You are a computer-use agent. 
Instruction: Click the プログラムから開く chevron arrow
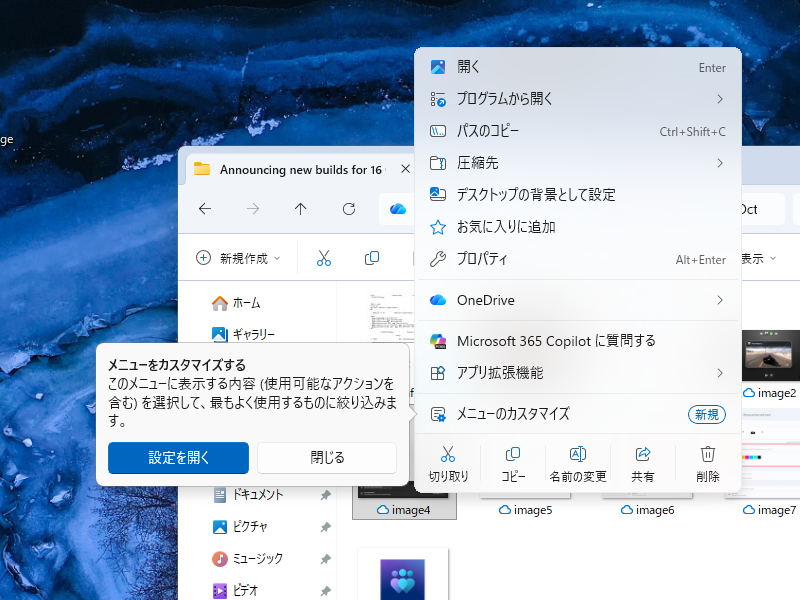pos(720,99)
